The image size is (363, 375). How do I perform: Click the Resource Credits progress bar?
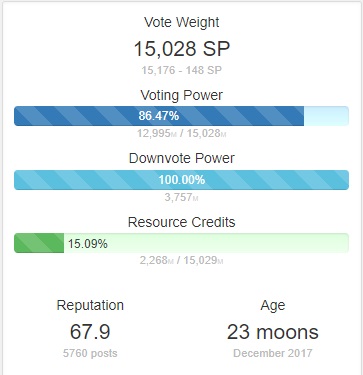(x=181, y=243)
